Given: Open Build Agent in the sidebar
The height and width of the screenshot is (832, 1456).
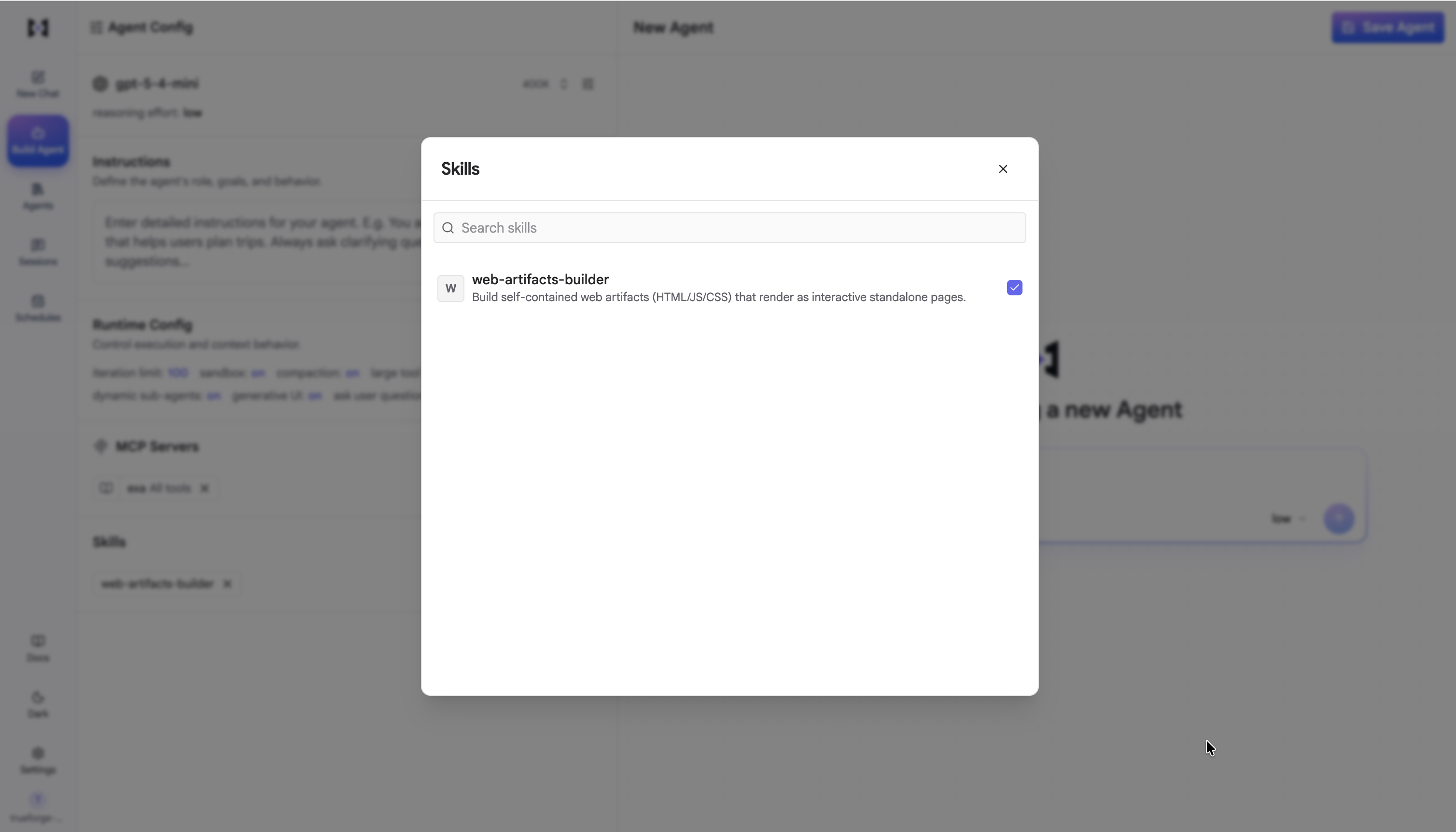Looking at the screenshot, I should (x=38, y=140).
